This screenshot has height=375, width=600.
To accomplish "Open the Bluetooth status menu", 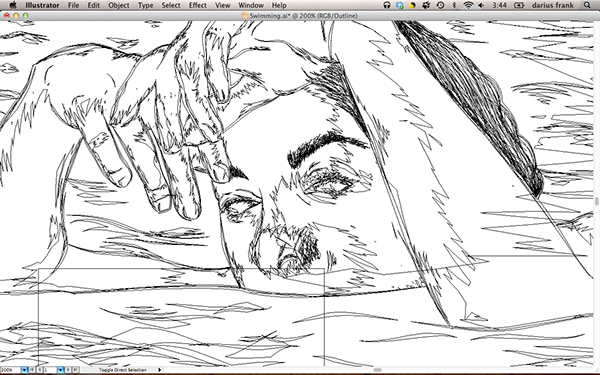I will point(454,5).
